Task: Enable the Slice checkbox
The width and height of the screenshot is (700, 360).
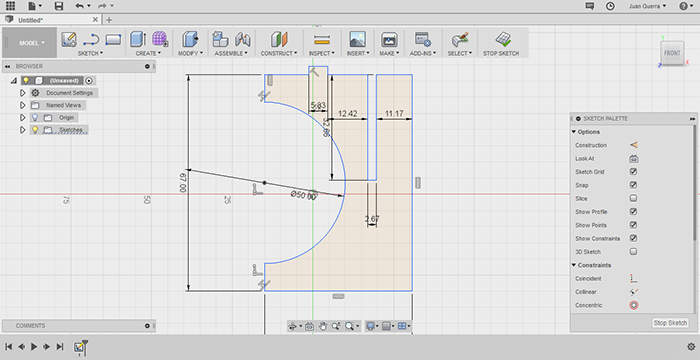Action: [633, 198]
